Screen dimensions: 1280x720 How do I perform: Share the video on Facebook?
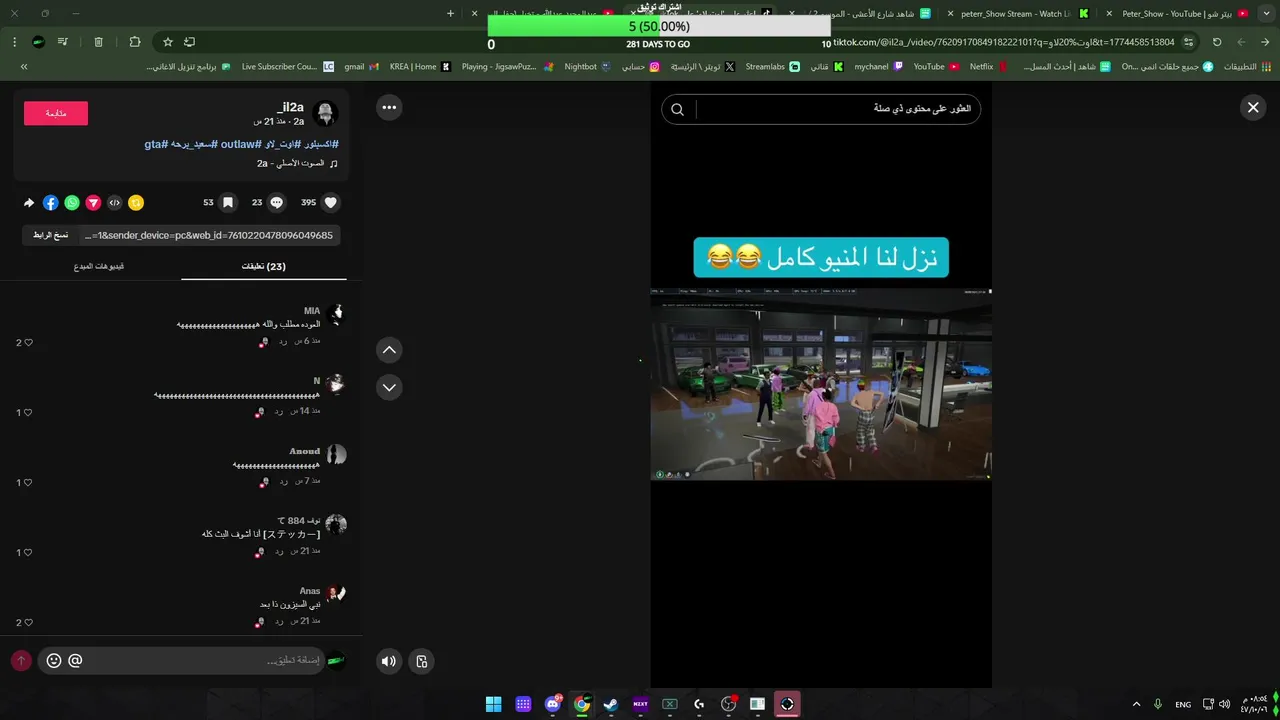point(50,203)
